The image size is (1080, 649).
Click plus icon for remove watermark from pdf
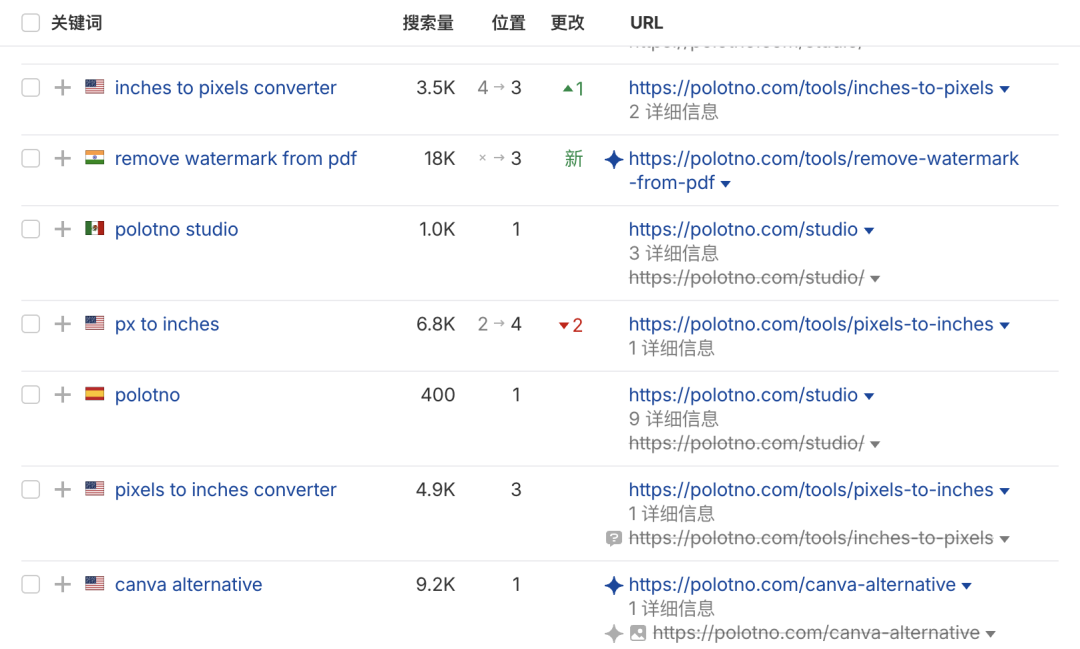pos(63,158)
